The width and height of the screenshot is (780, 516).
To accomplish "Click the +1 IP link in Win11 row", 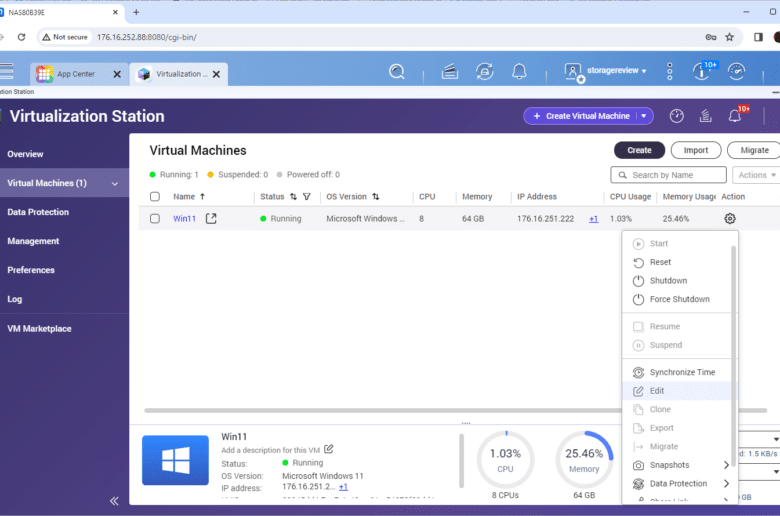I will click(593, 219).
